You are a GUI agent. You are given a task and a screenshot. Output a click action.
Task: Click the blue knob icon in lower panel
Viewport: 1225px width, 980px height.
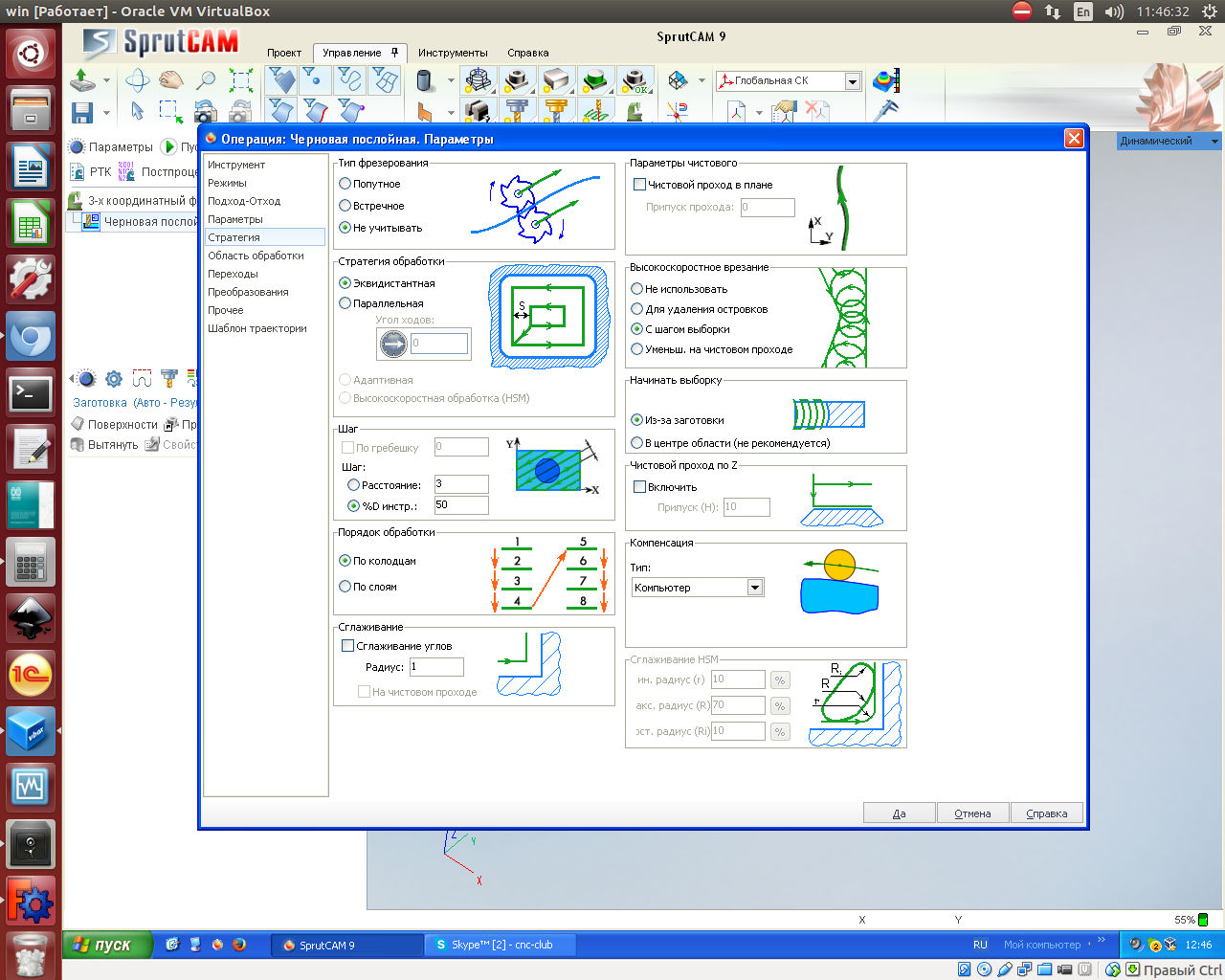[x=84, y=379]
